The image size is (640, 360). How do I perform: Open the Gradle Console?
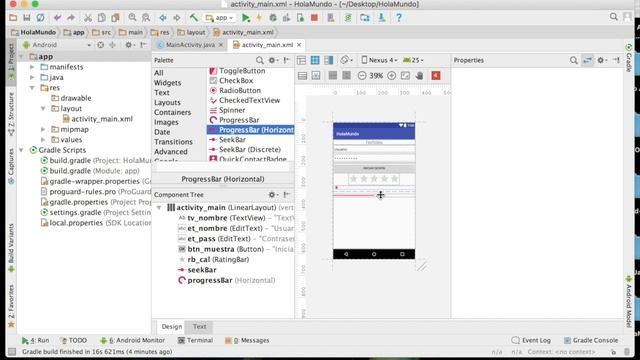[x=591, y=340]
